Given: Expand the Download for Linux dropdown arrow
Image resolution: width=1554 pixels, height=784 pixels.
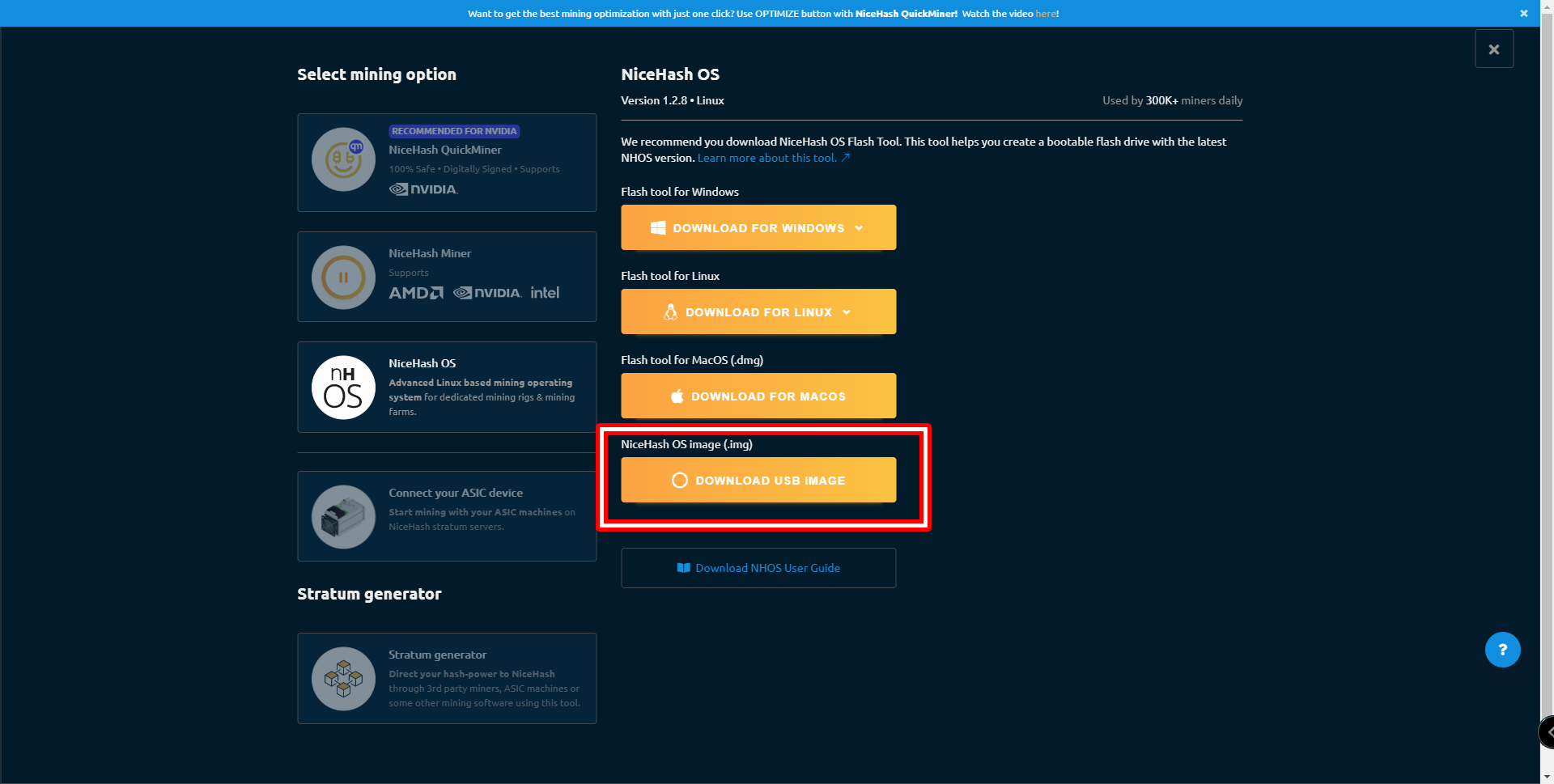Looking at the screenshot, I should point(847,312).
